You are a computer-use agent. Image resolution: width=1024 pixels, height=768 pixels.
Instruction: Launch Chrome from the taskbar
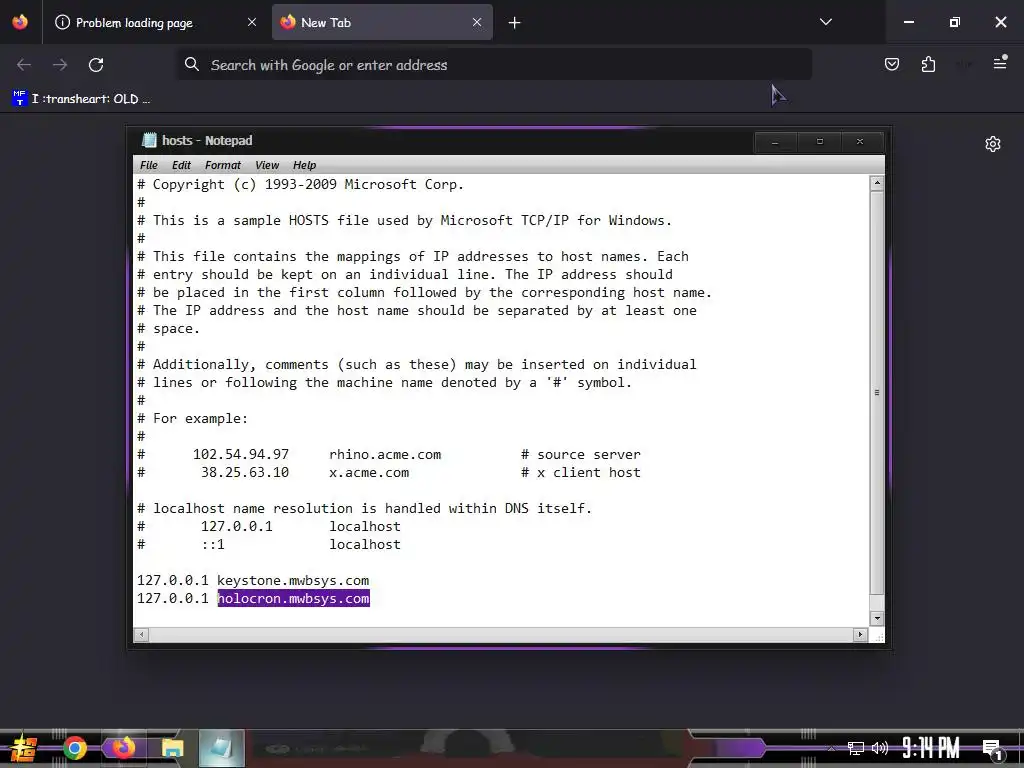pos(74,748)
